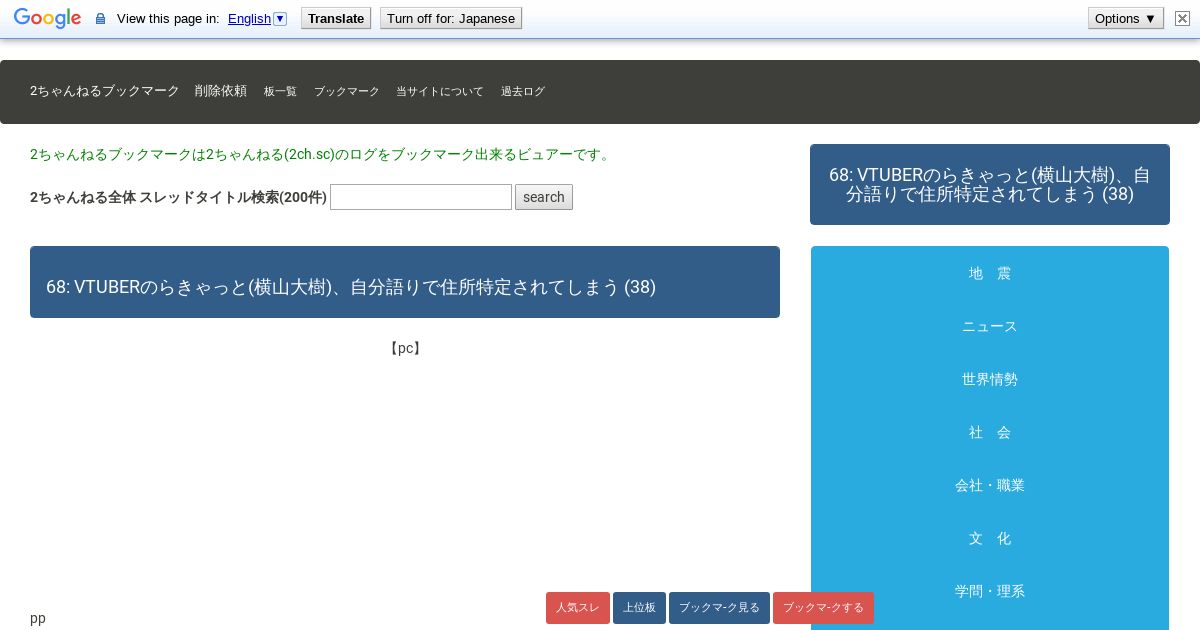The image size is (1200, 630).
Task: Click the English language link
Action: point(249,18)
